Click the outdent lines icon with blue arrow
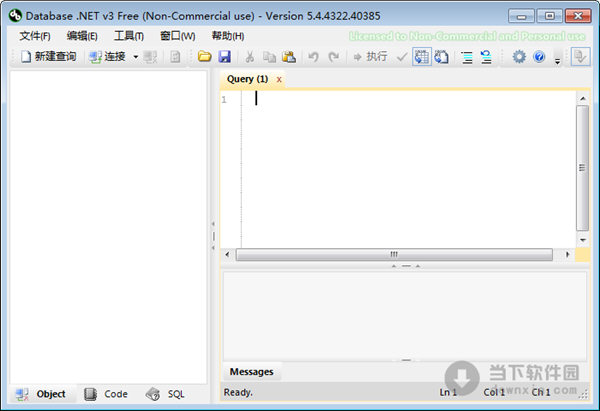The width and height of the screenshot is (600, 411). (x=486, y=57)
